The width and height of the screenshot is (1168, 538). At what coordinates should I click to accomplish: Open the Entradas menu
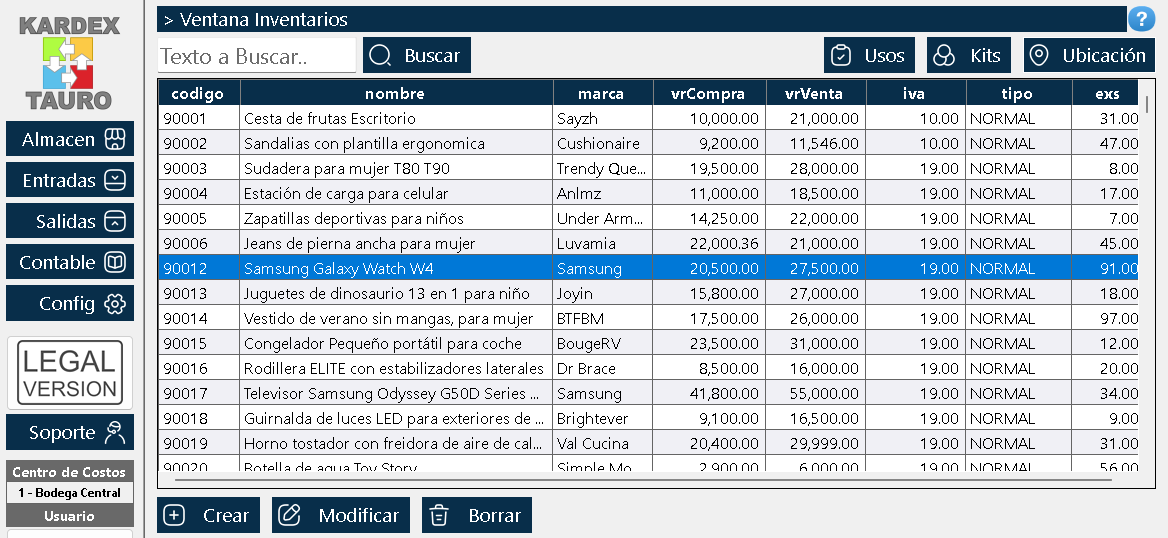[x=70, y=180]
